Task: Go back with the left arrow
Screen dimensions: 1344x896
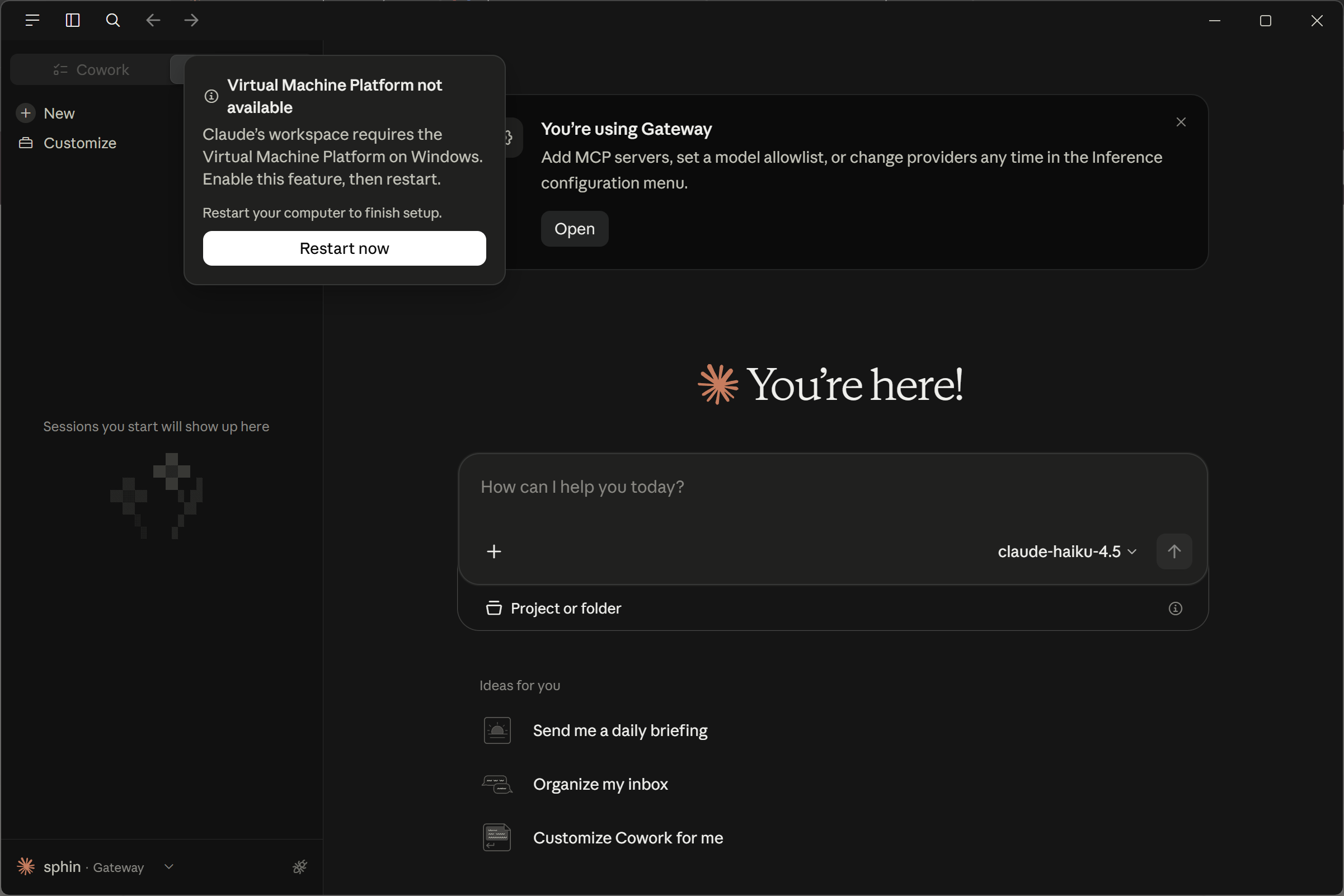Action: pyautogui.click(x=153, y=21)
